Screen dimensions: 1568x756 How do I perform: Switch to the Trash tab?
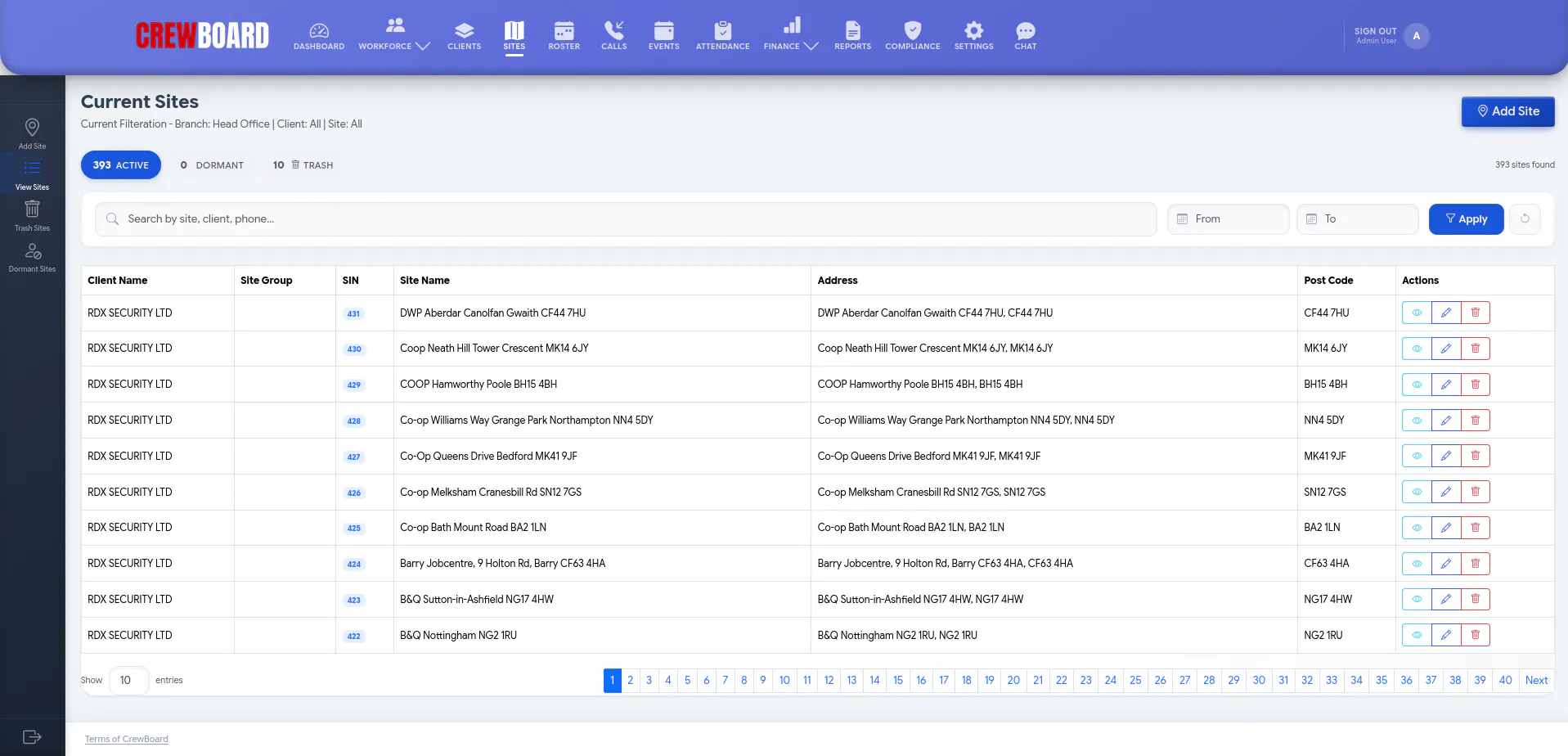pyautogui.click(x=303, y=165)
